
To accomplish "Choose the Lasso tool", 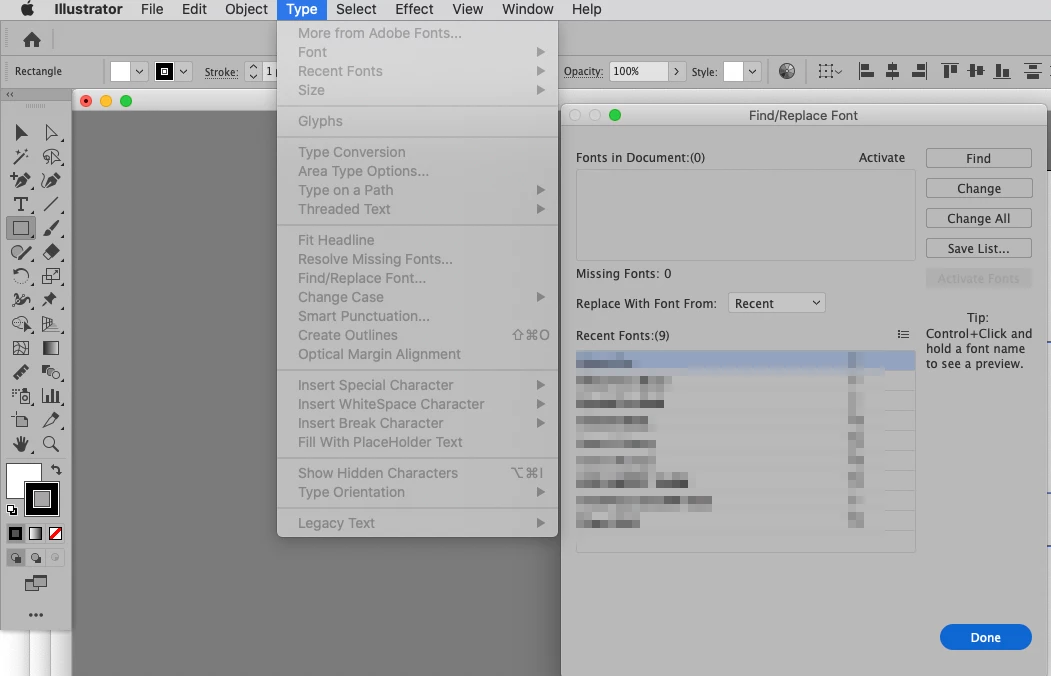I will tap(51, 157).
